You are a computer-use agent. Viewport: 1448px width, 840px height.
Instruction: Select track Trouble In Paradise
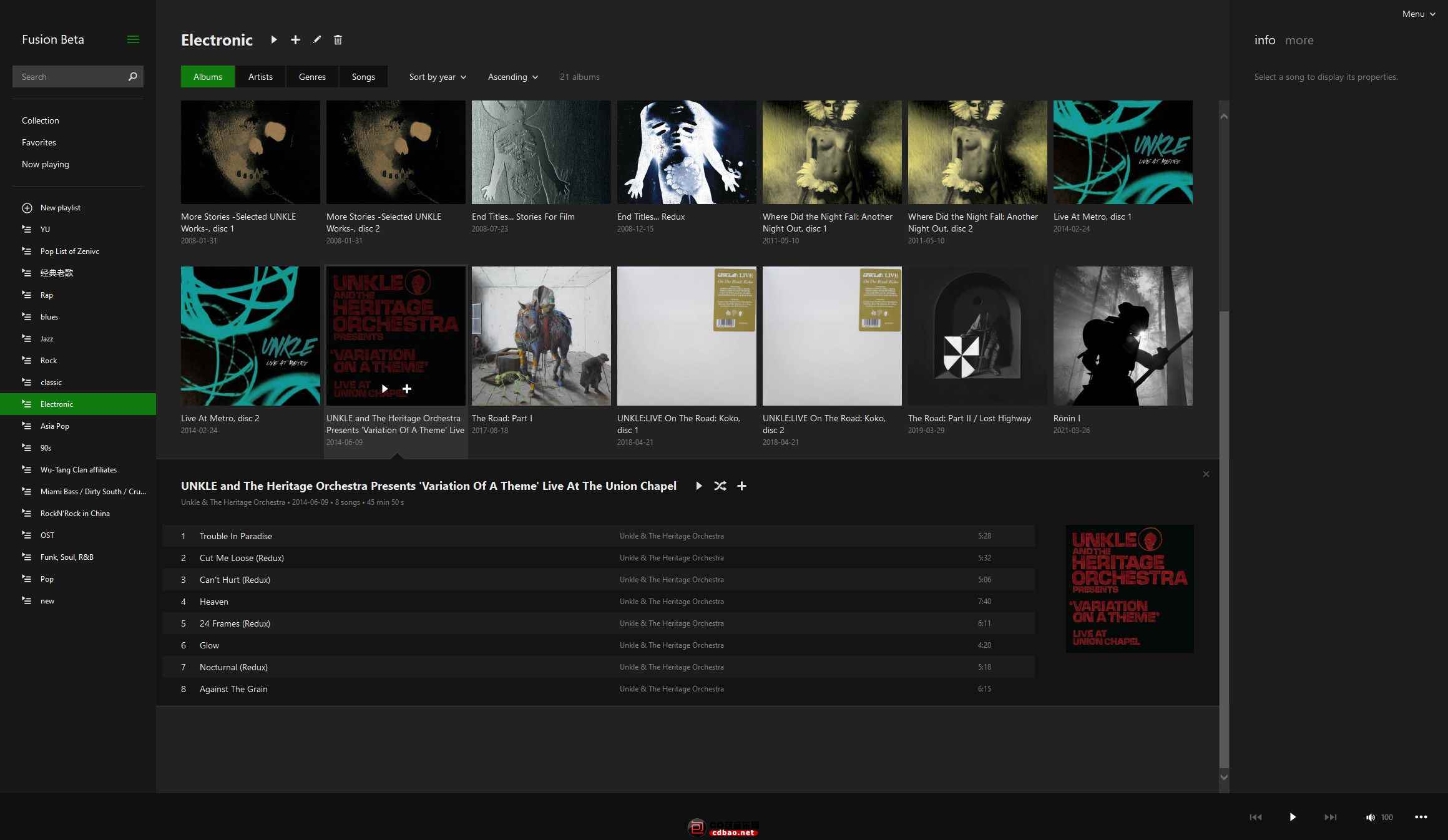click(599, 535)
